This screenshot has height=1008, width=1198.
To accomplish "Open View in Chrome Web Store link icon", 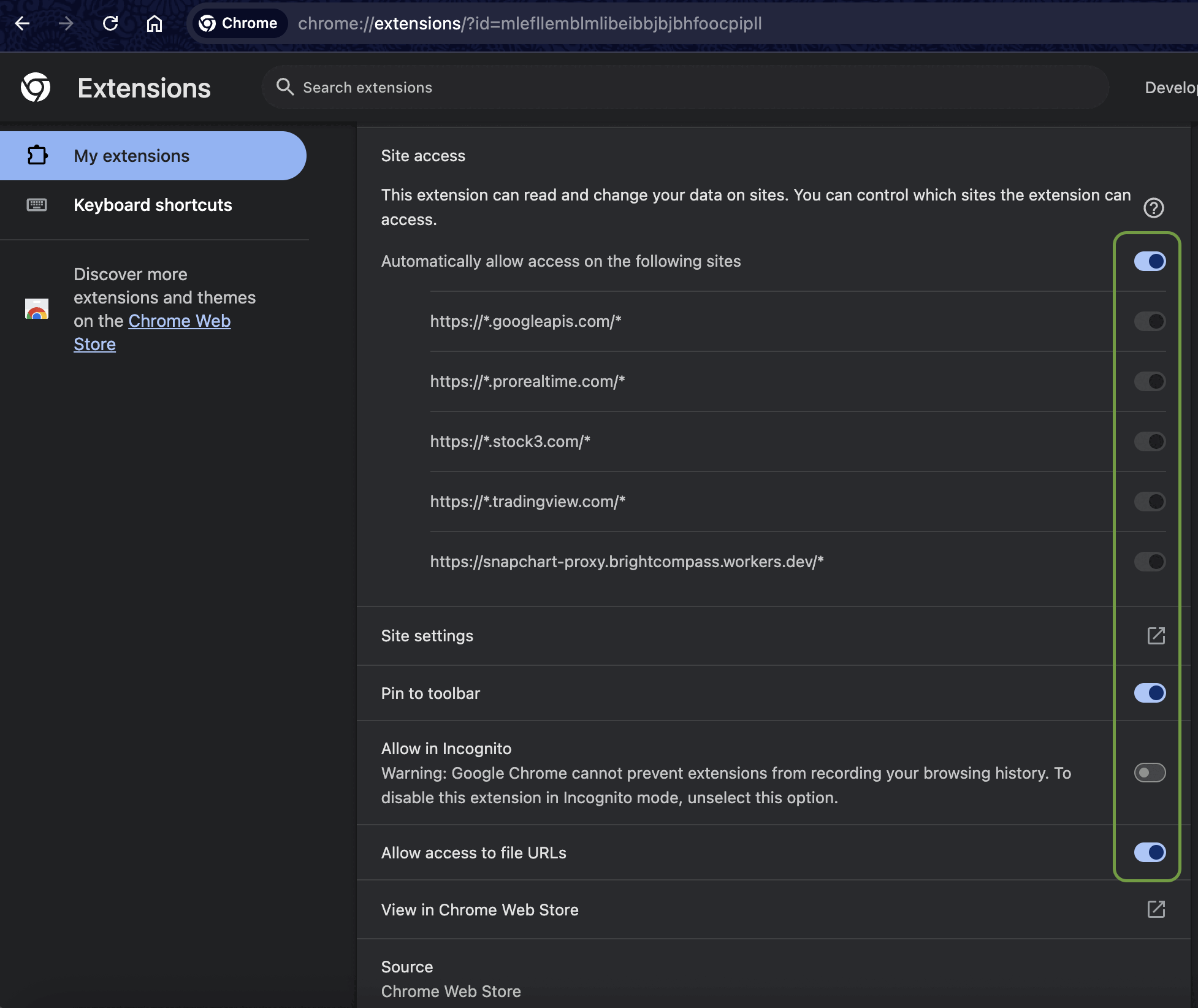I will click(1156, 910).
